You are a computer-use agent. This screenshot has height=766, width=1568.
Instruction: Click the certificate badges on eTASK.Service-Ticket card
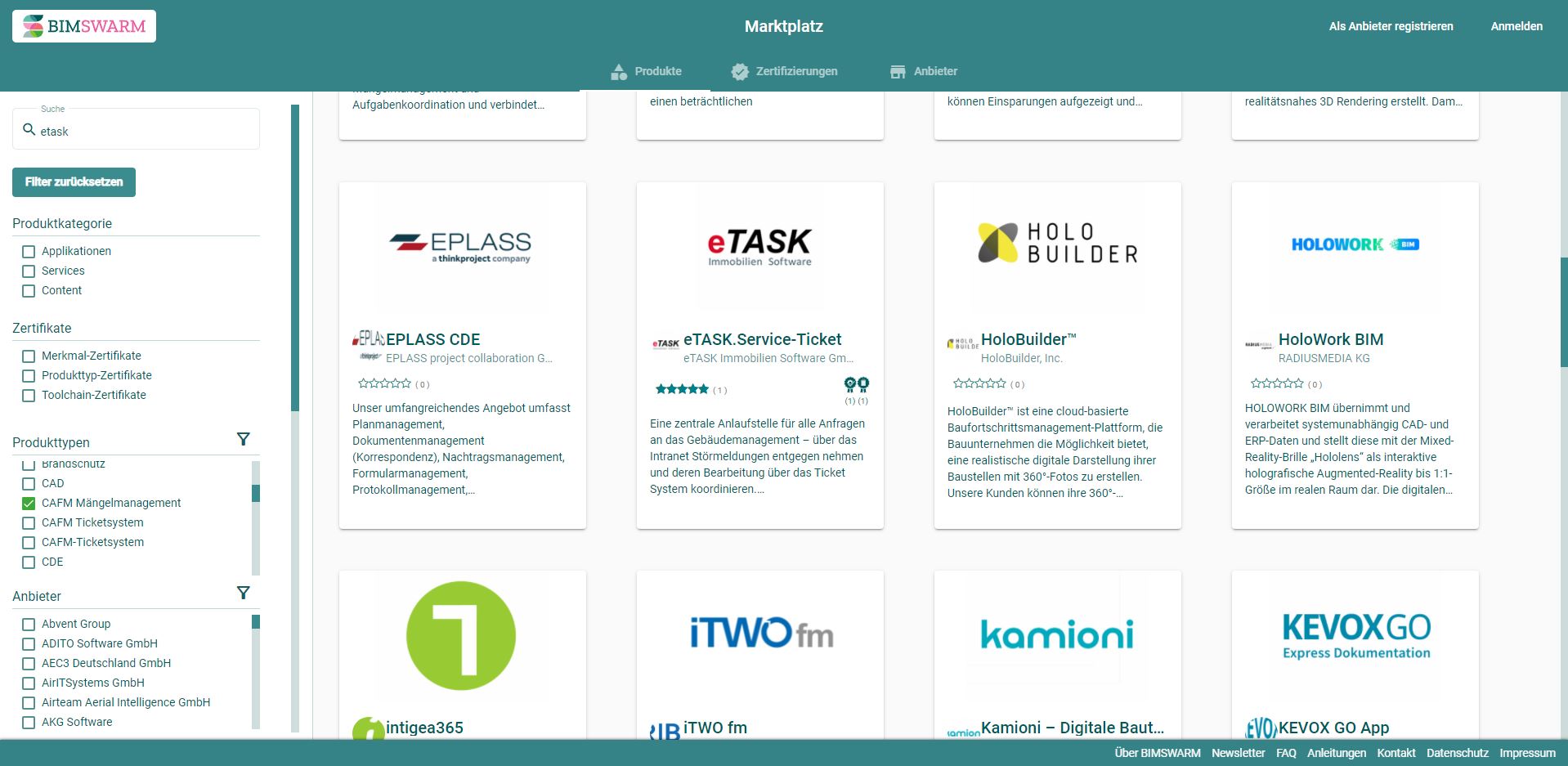pos(856,390)
